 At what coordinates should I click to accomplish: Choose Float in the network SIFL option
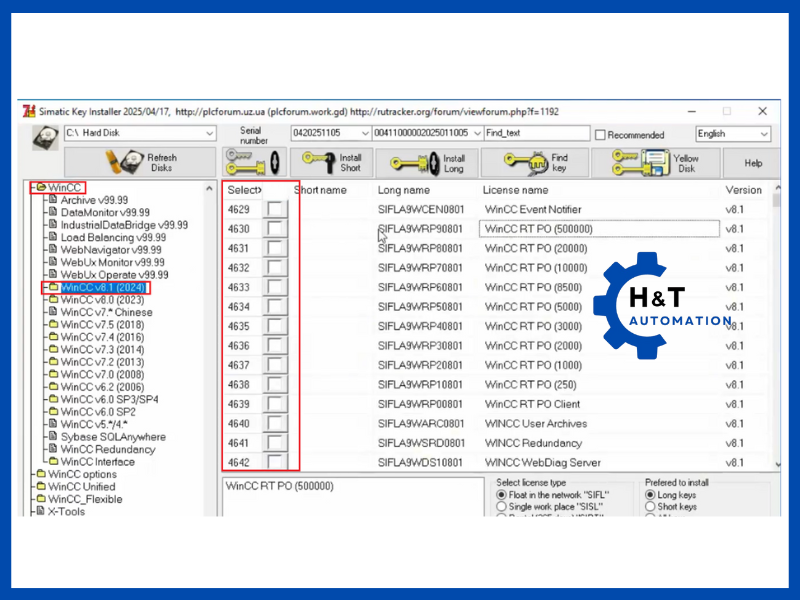(x=502, y=495)
